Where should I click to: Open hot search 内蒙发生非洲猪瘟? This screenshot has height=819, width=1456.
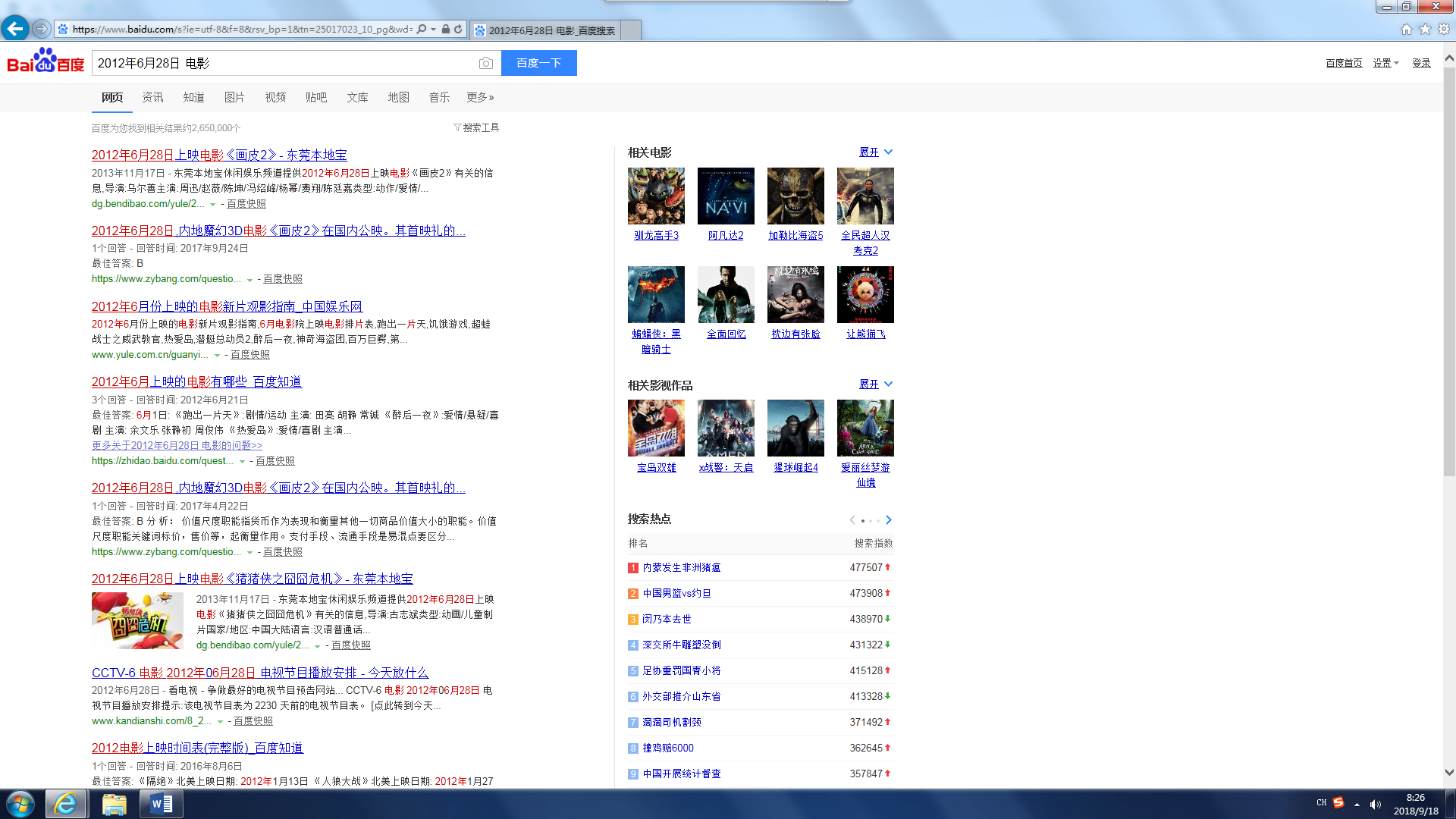pos(681,567)
